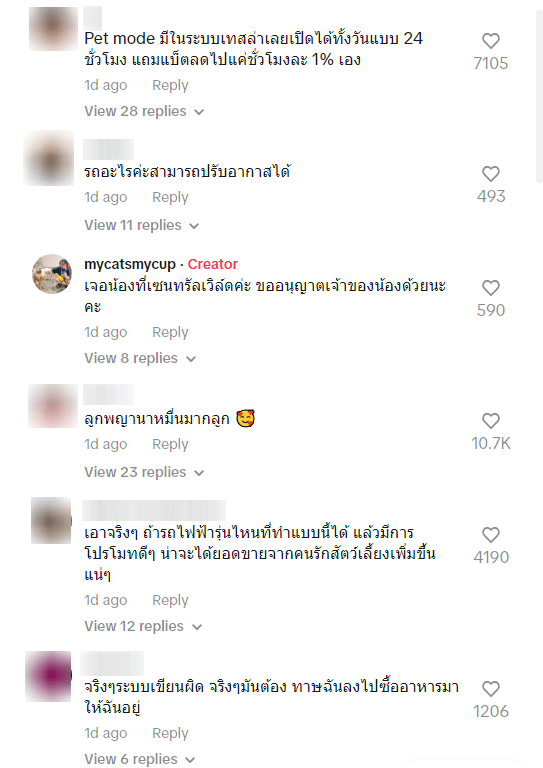Like the creator's comment with 590 likes
543x768 pixels.
(x=491, y=288)
